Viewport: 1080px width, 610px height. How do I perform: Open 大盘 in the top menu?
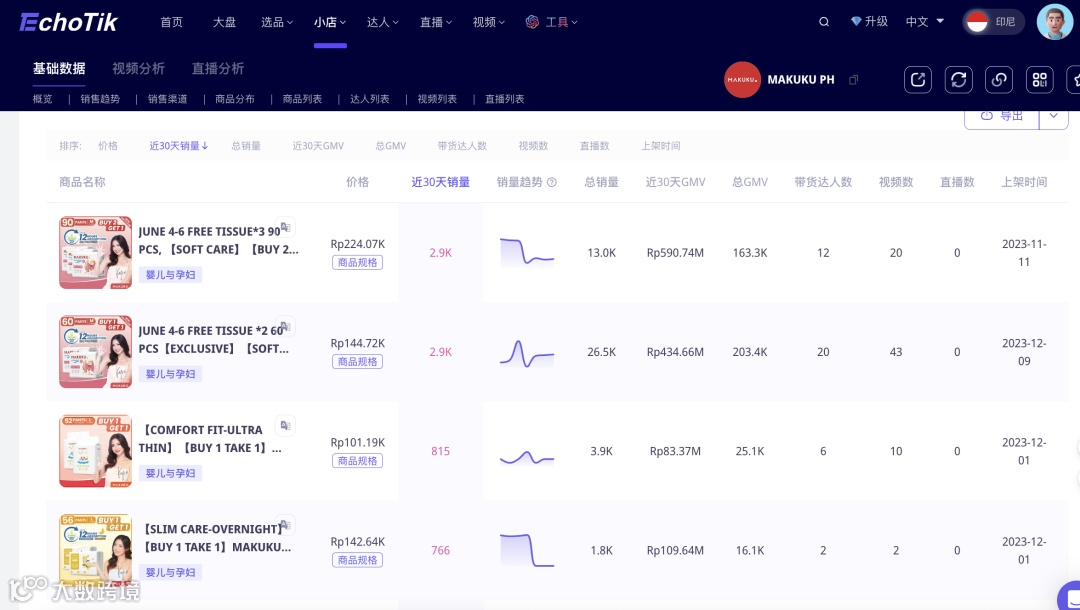225,22
